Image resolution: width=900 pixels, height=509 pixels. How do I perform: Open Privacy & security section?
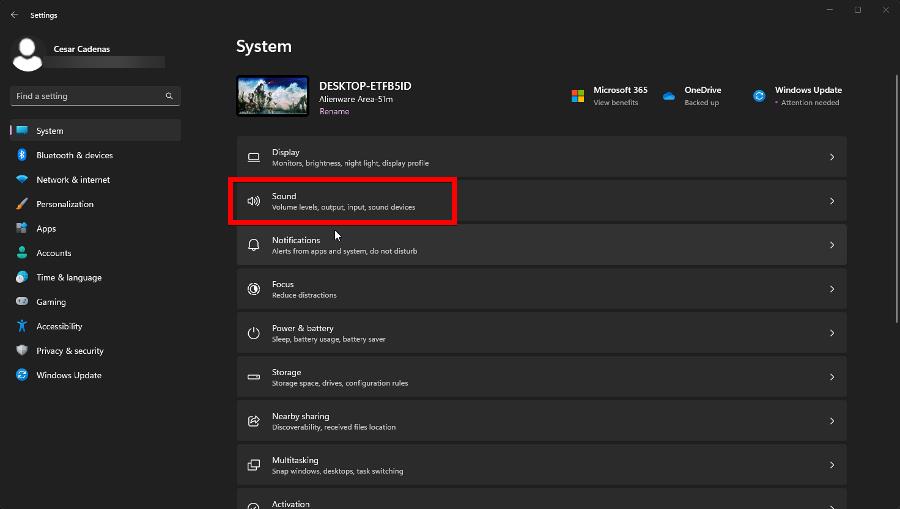[95, 350]
